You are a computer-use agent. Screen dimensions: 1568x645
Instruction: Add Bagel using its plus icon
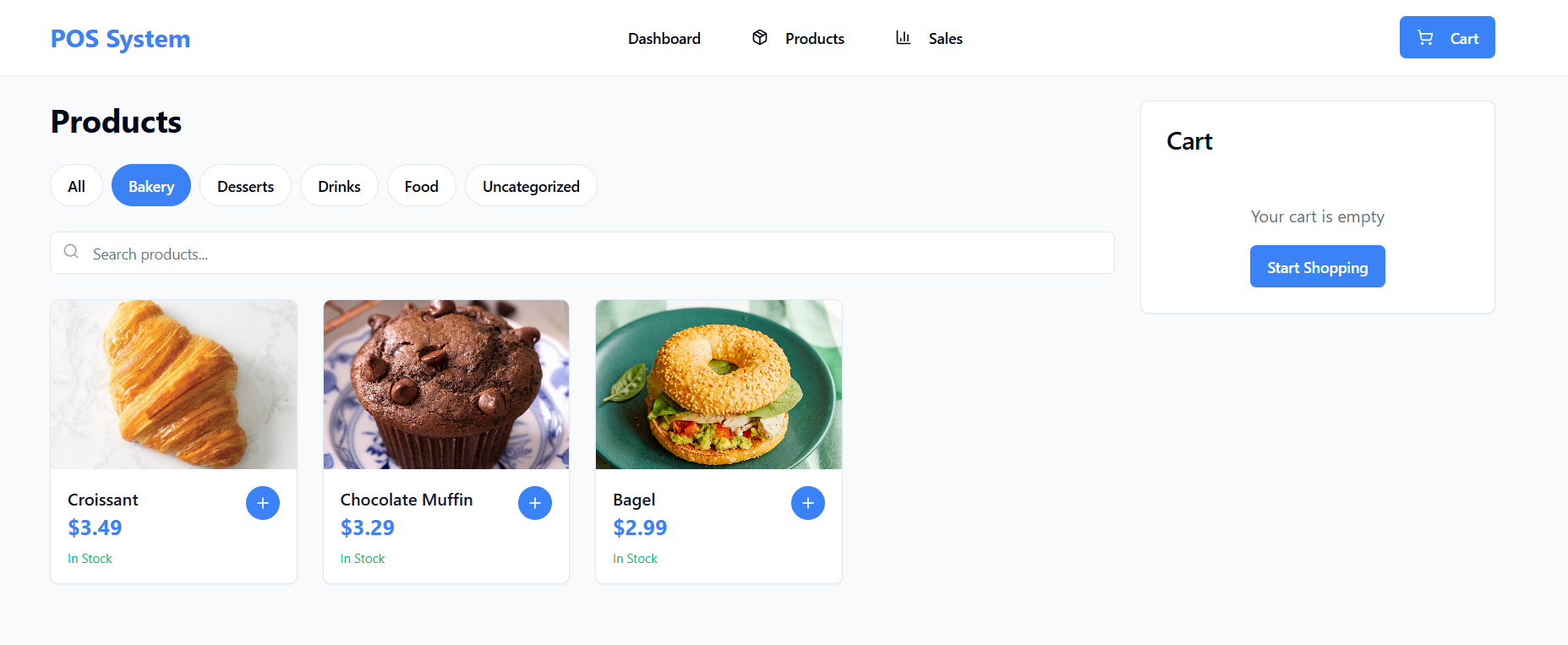point(808,503)
